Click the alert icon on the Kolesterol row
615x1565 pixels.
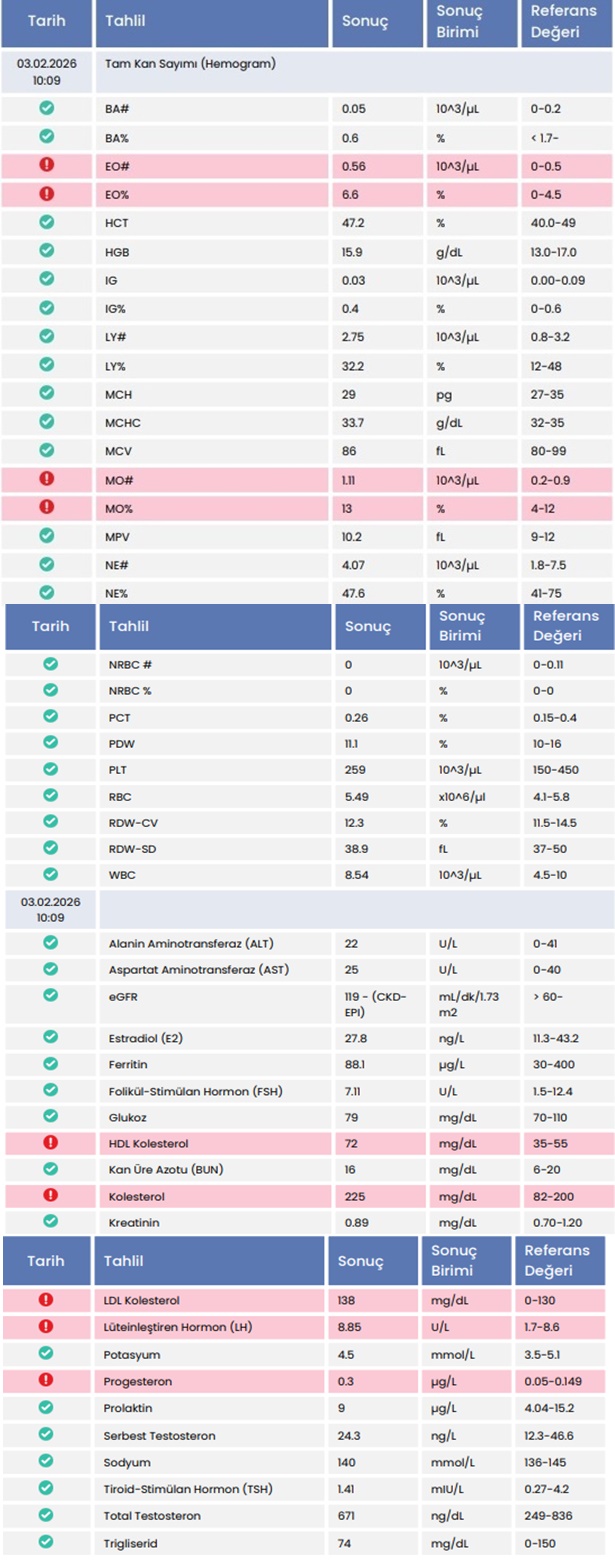pyautogui.click(x=50, y=1194)
